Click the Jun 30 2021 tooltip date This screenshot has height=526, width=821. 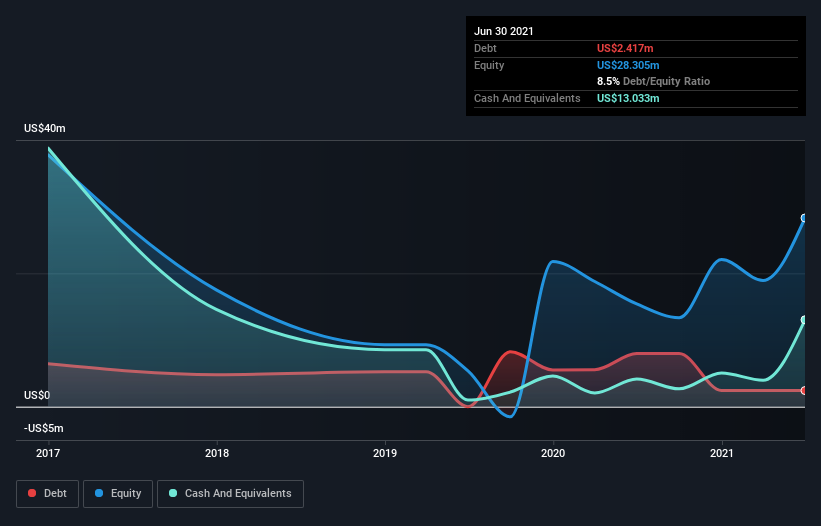(x=504, y=31)
